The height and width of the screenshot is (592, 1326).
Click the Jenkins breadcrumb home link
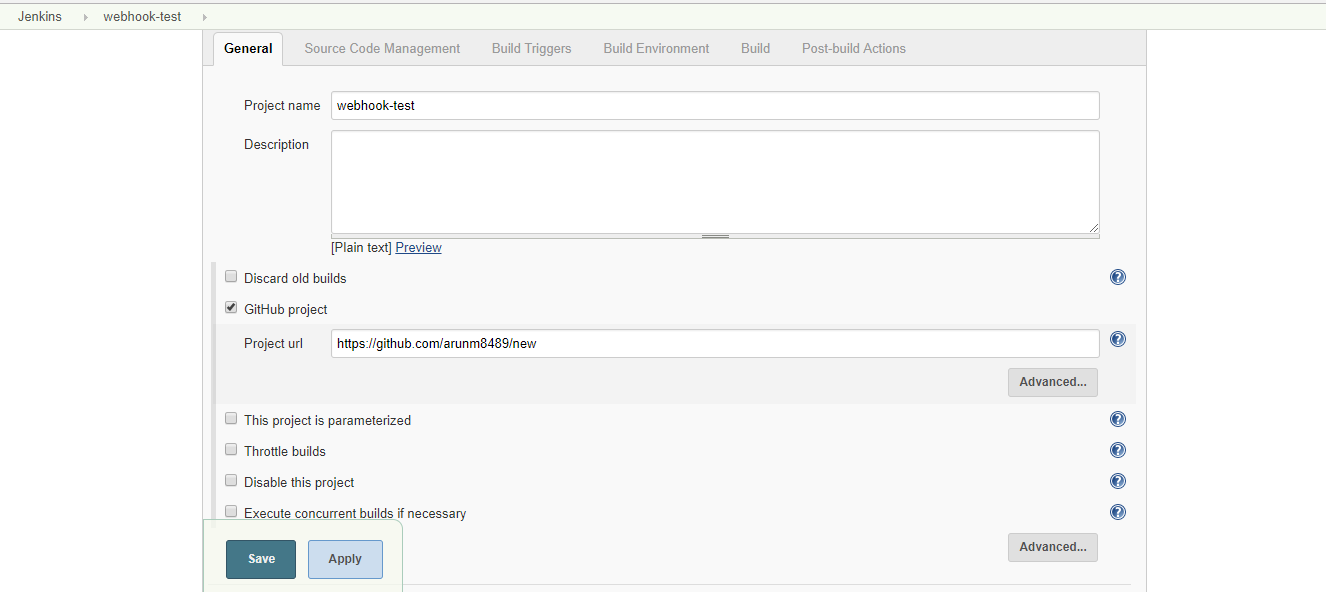pos(39,16)
